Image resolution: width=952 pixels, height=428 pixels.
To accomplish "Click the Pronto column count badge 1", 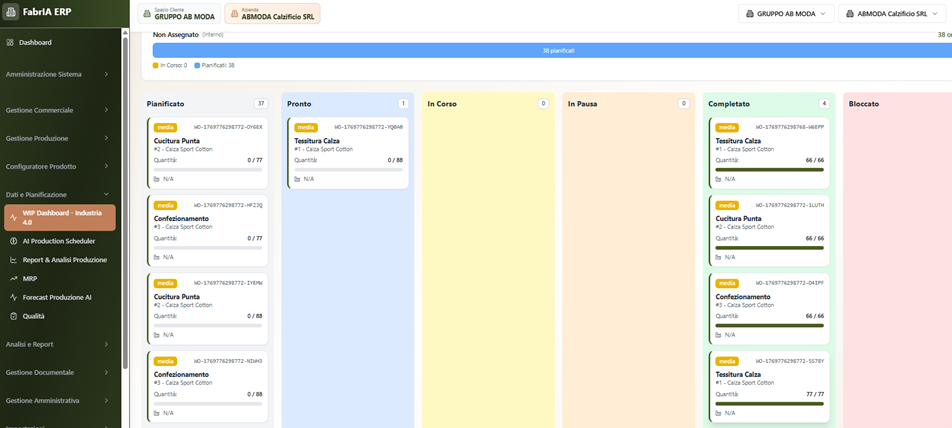I will click(x=403, y=104).
